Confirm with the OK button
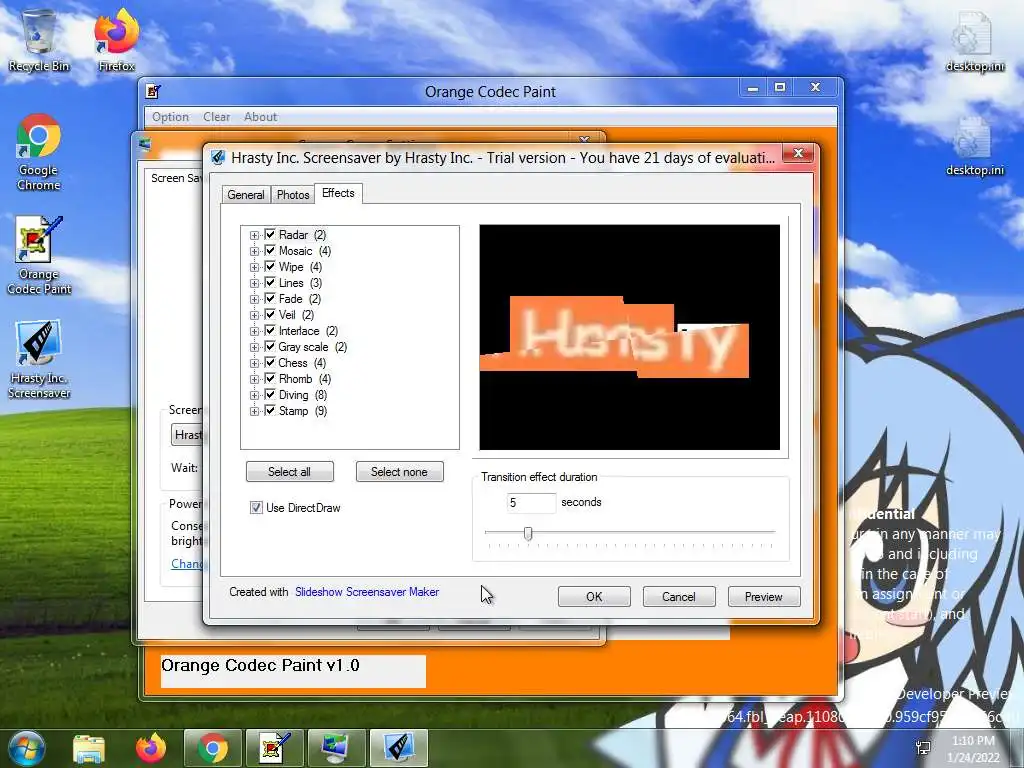 pos(594,596)
